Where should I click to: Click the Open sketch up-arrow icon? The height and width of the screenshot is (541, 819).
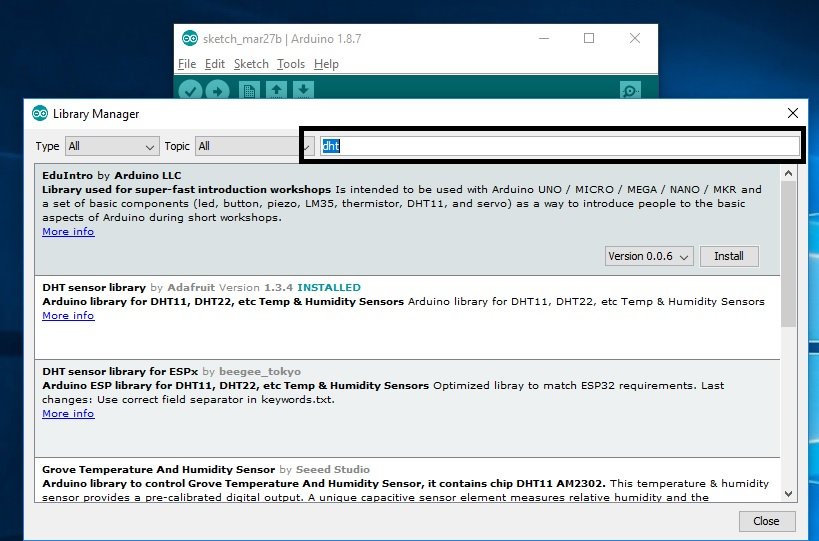[276, 90]
